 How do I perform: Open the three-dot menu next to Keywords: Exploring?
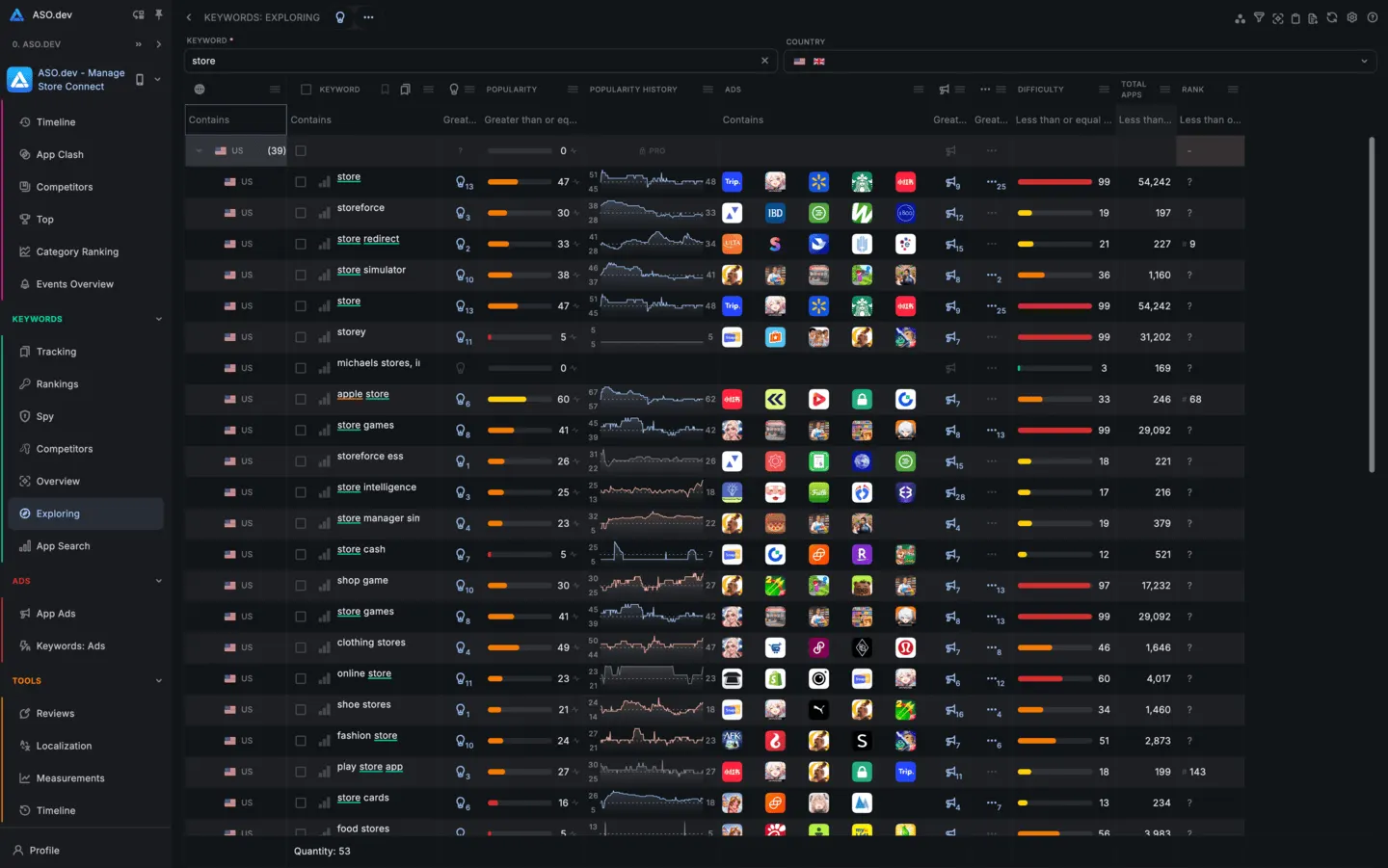coord(368,17)
